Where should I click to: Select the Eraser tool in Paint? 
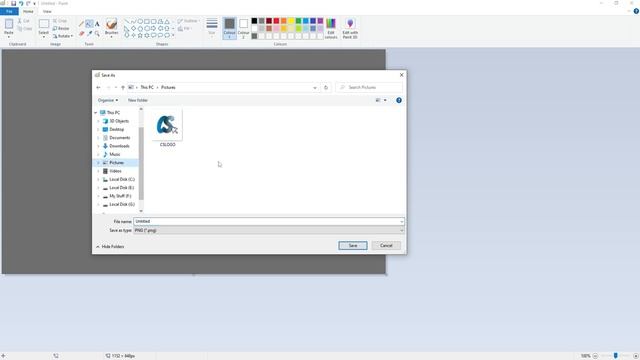[81, 33]
